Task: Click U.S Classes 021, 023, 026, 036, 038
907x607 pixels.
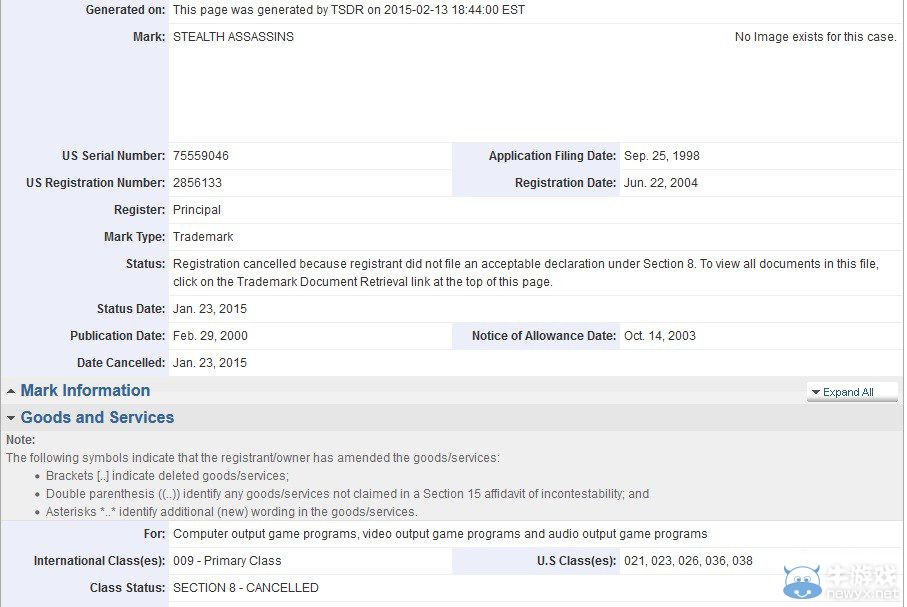Action: point(688,561)
